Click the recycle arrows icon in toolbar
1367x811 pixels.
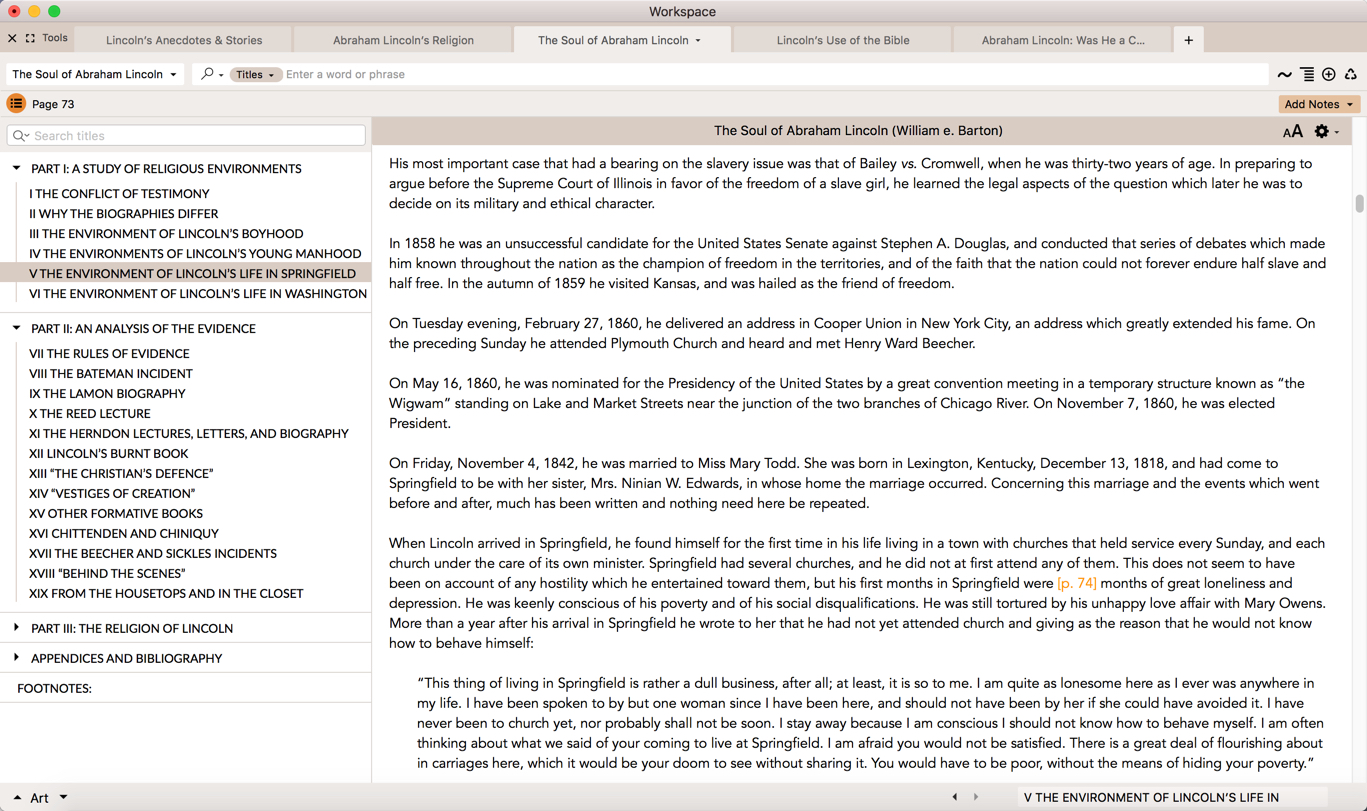coord(1351,74)
